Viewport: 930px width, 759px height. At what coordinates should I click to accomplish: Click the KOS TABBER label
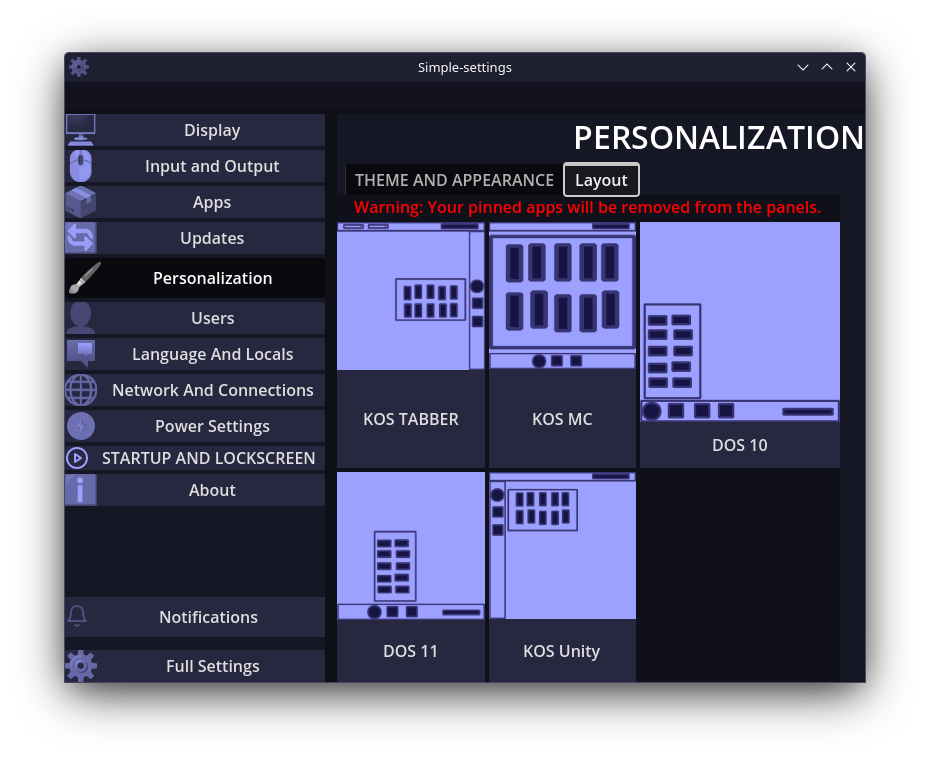(x=410, y=419)
